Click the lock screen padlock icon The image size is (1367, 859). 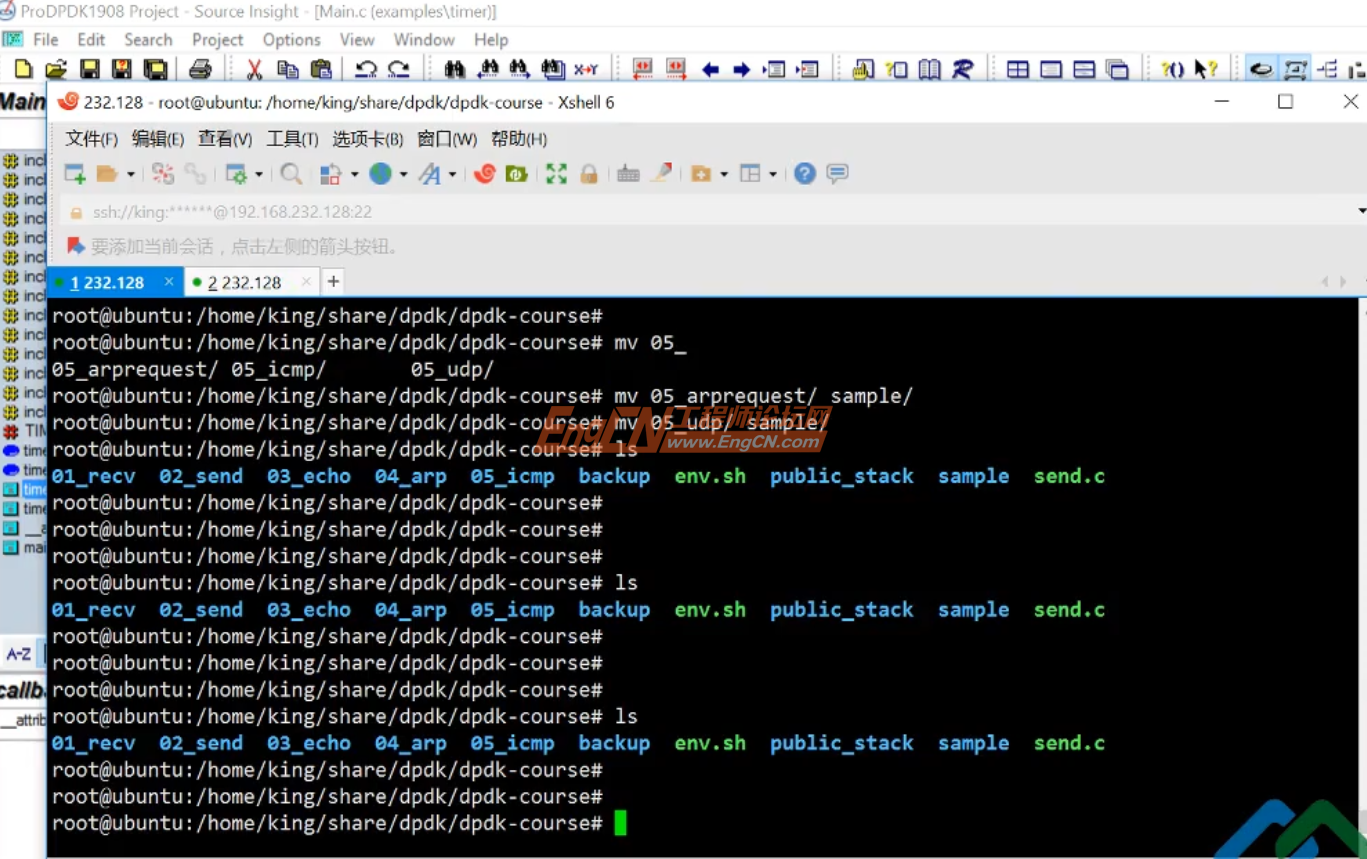[x=589, y=174]
